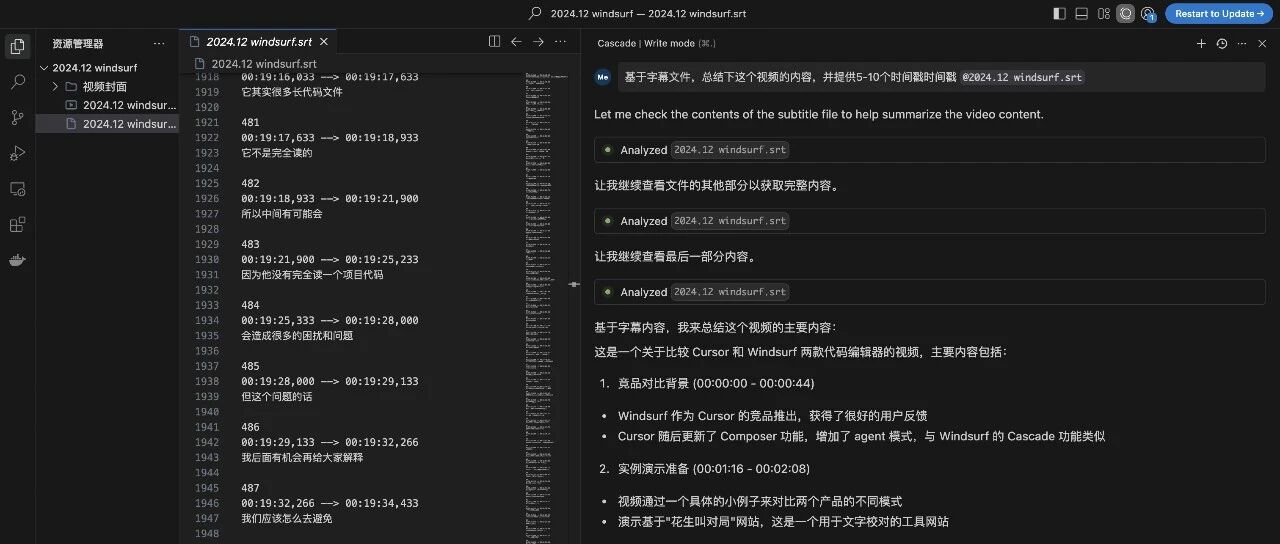Click the sash handle between editor and Cascade

point(574,284)
